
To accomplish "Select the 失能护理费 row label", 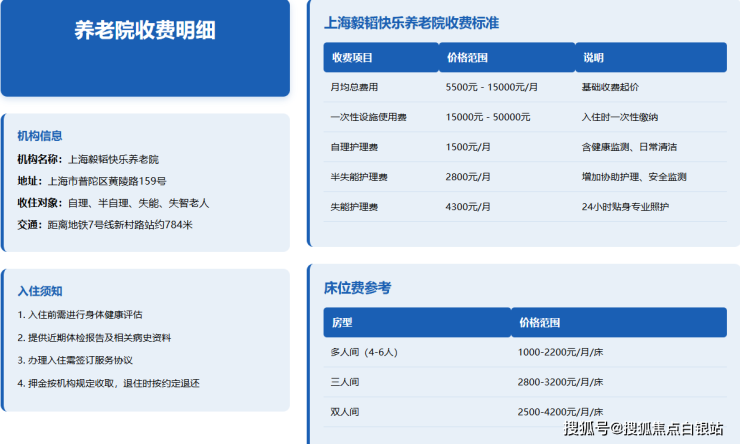I will pos(354,207).
